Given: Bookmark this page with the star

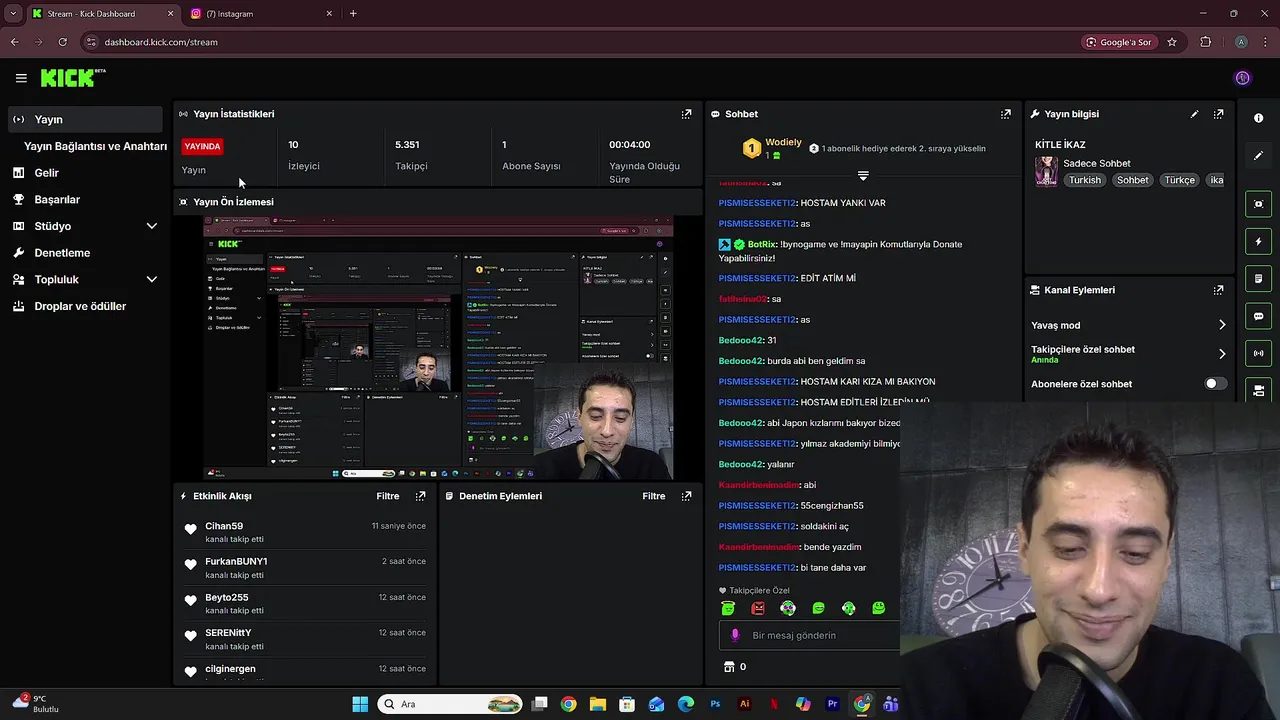Looking at the screenshot, I should [x=1172, y=42].
